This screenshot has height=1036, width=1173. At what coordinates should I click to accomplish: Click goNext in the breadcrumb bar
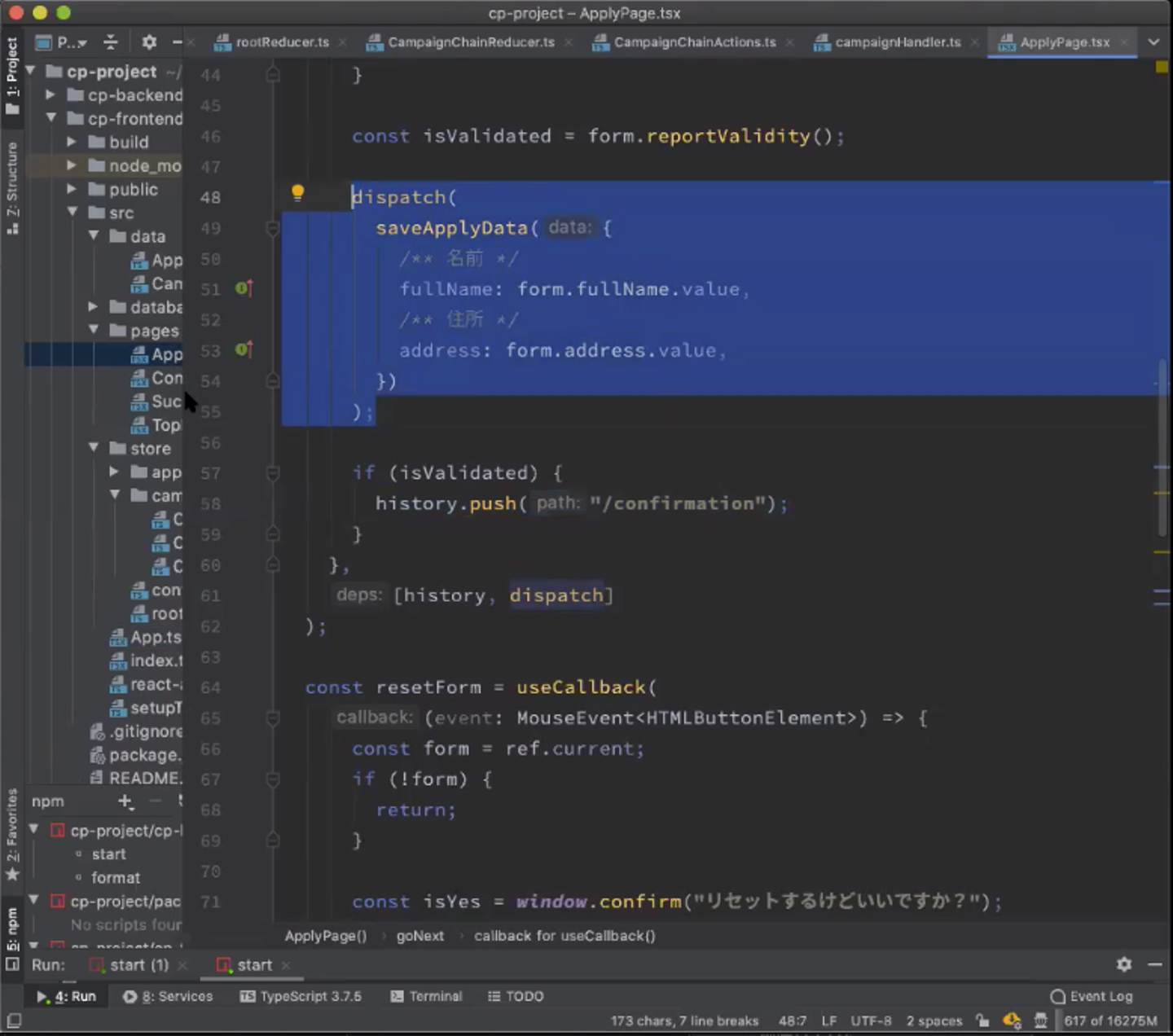(420, 936)
